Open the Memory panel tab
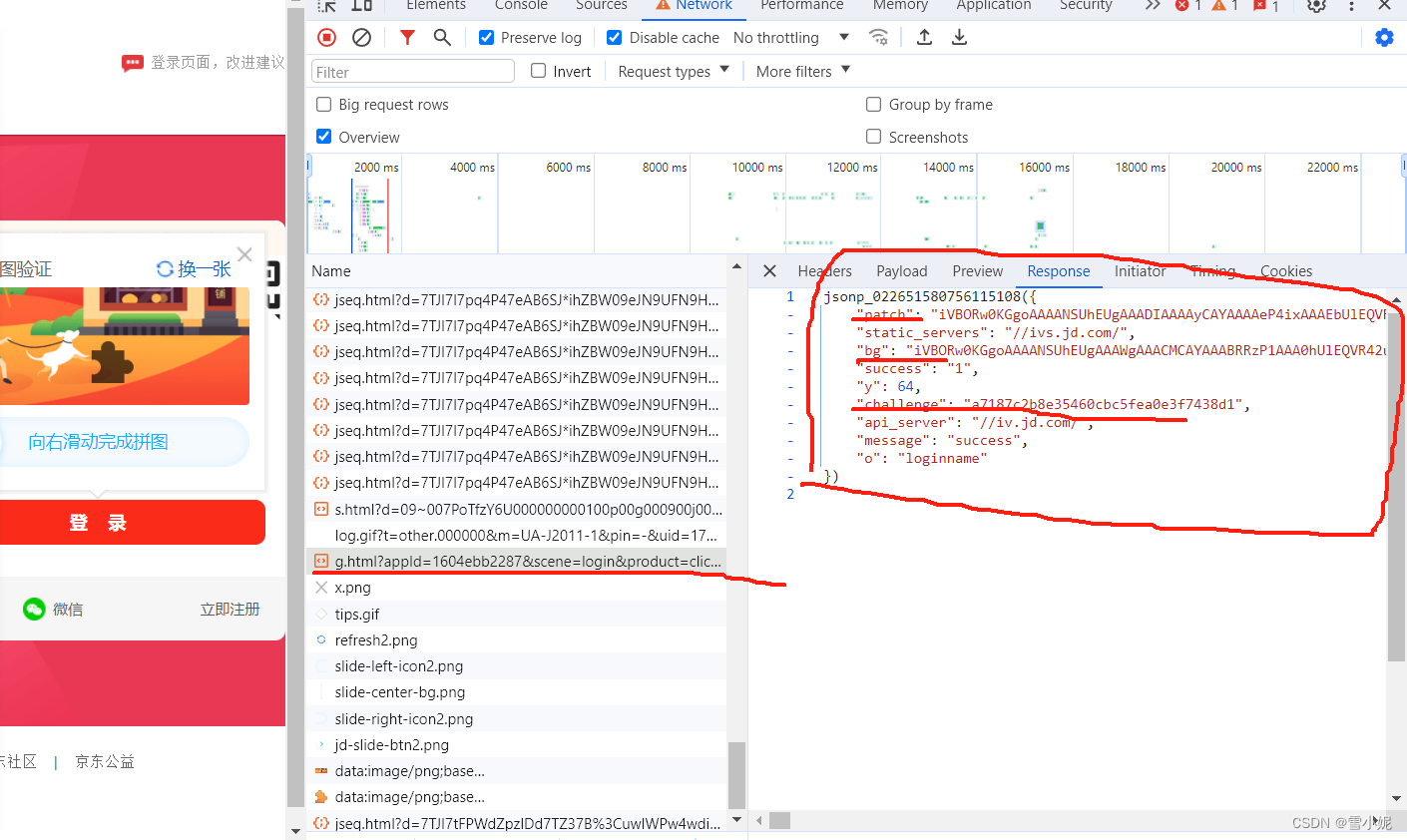The height and width of the screenshot is (840, 1407). (900, 5)
